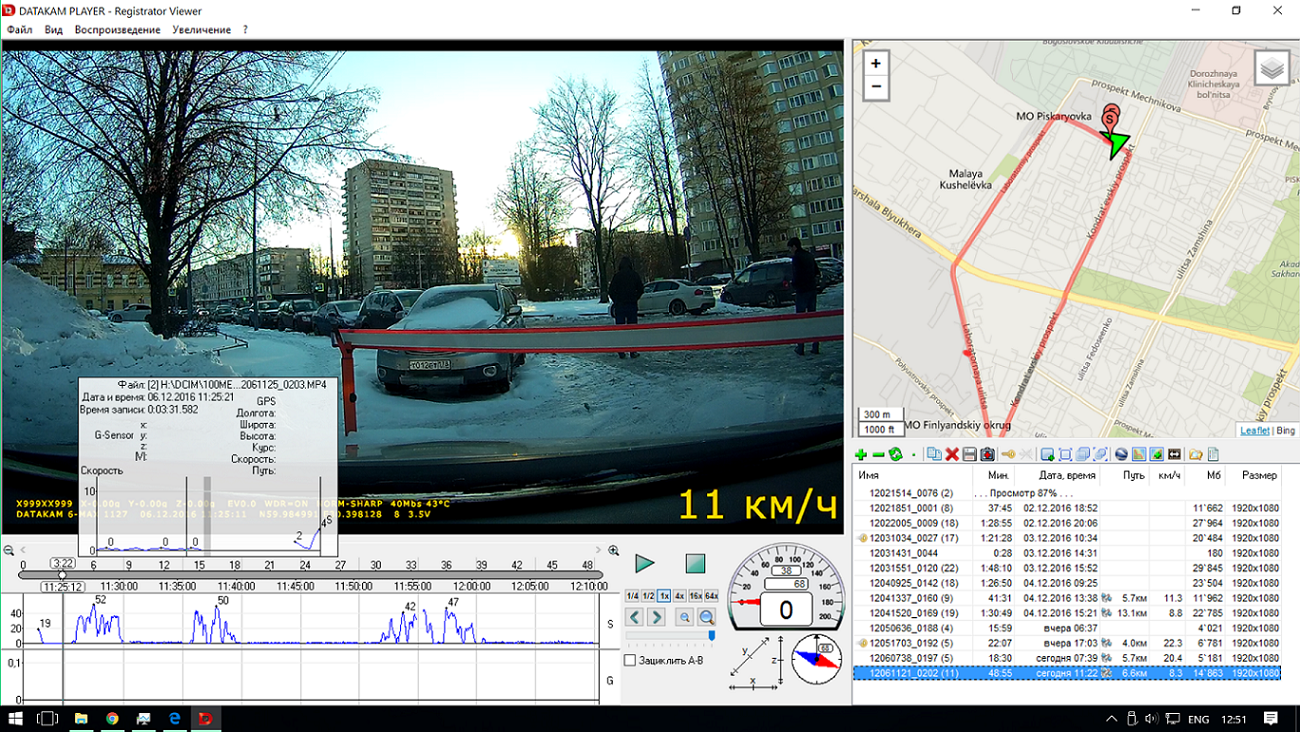
Task: Select the 1x playback speed
Action: [x=664, y=596]
